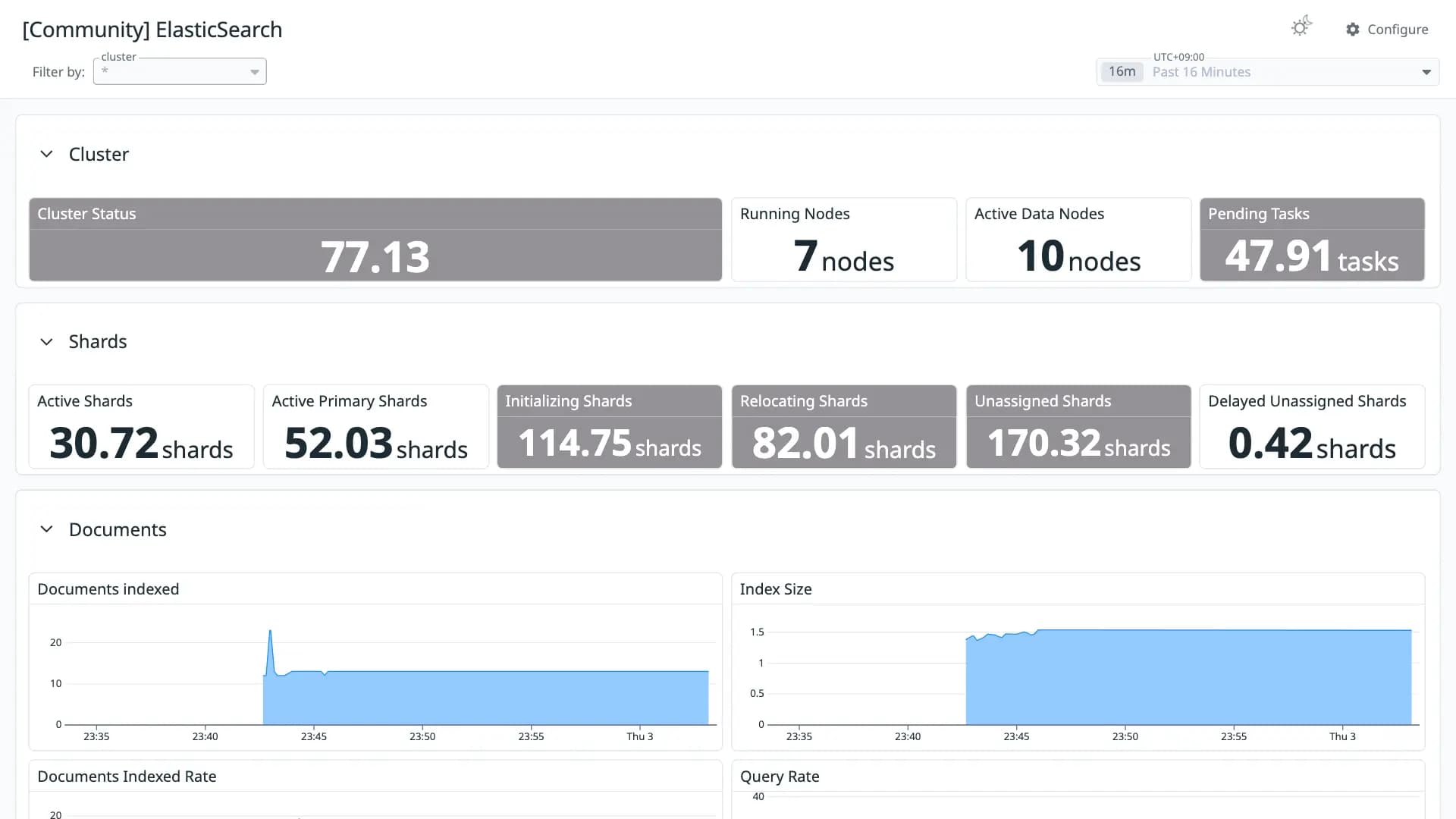Collapse the Cluster section

[46, 154]
